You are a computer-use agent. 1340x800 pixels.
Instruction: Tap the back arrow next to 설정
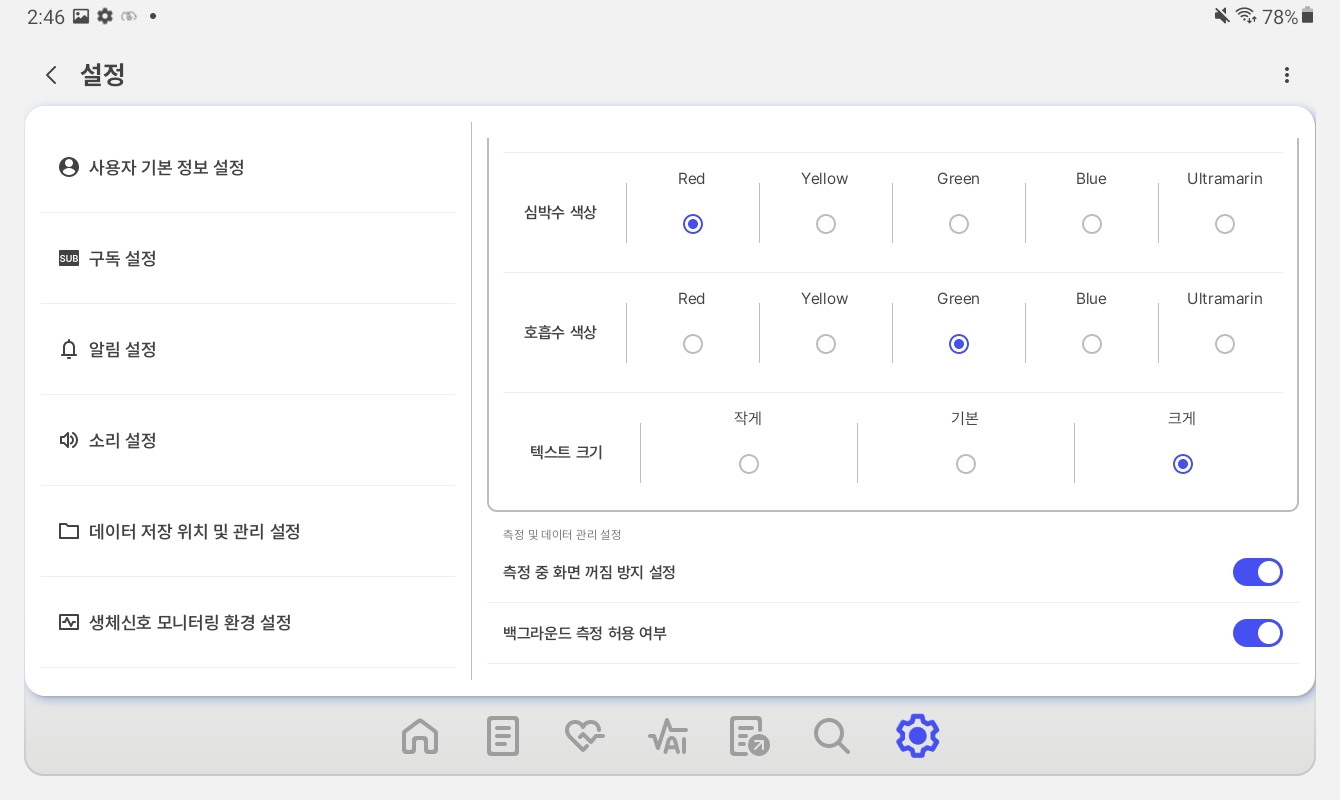pos(51,75)
